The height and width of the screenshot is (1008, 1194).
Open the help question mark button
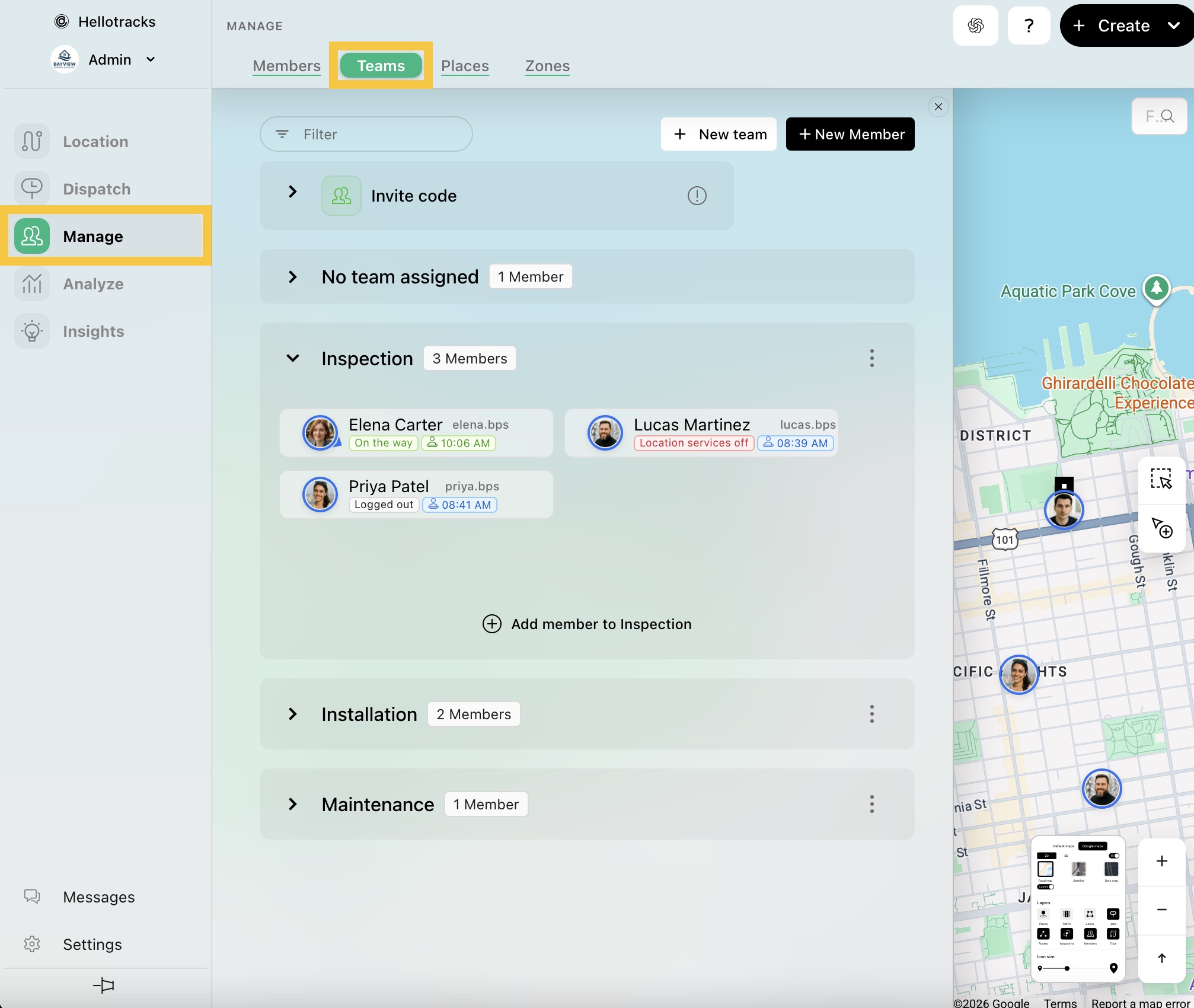(x=1029, y=25)
